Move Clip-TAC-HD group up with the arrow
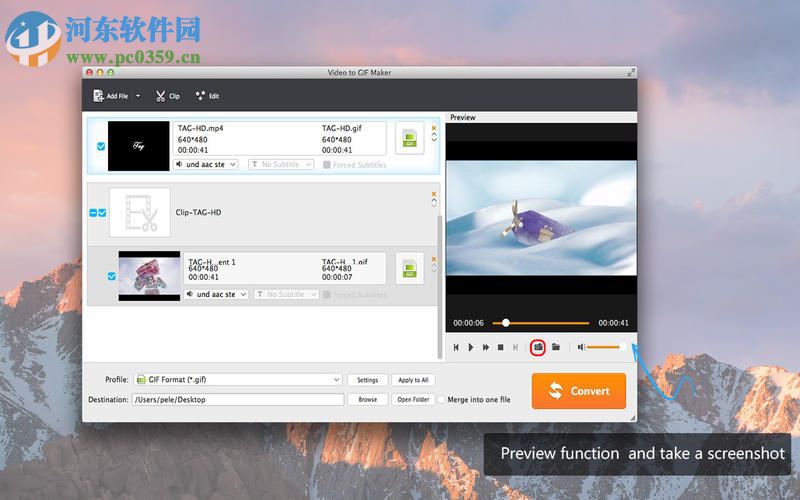The width and height of the screenshot is (800, 500). click(434, 203)
